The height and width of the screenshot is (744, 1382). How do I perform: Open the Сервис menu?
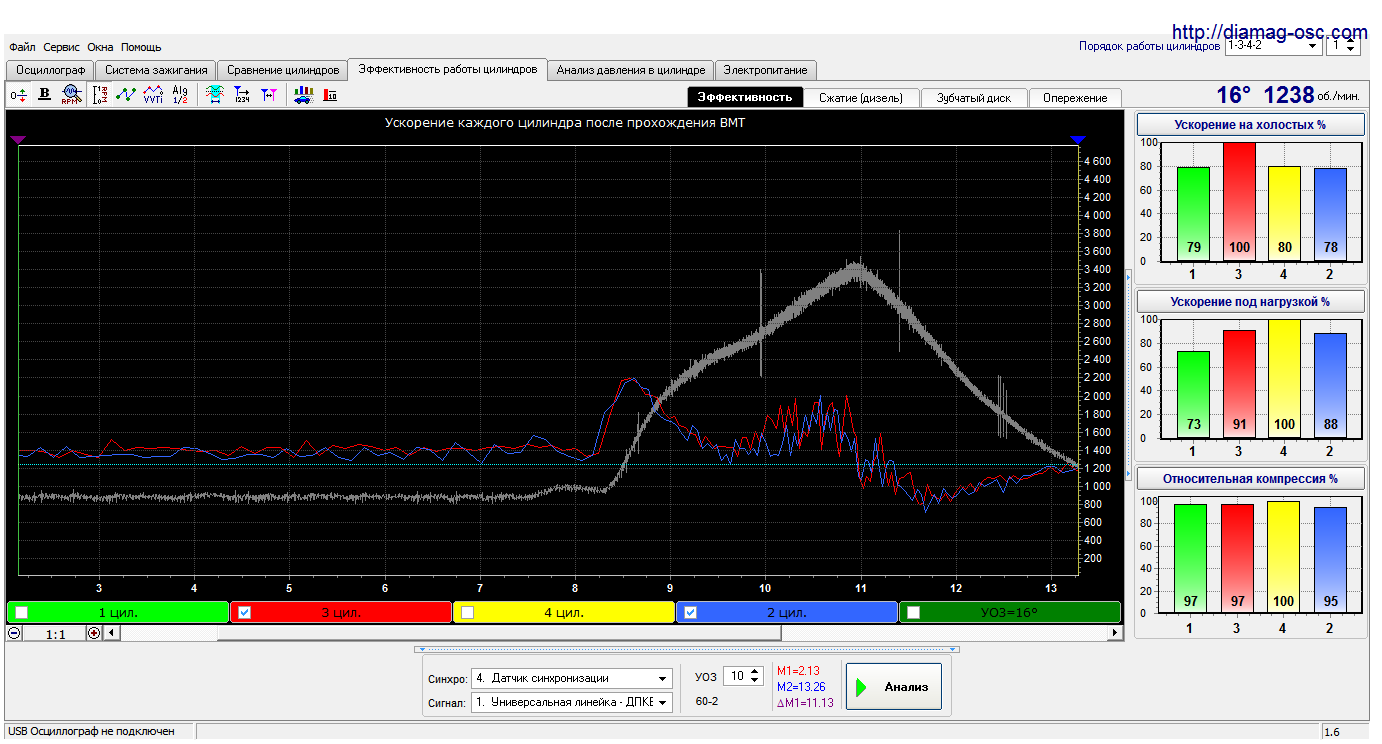[x=62, y=47]
